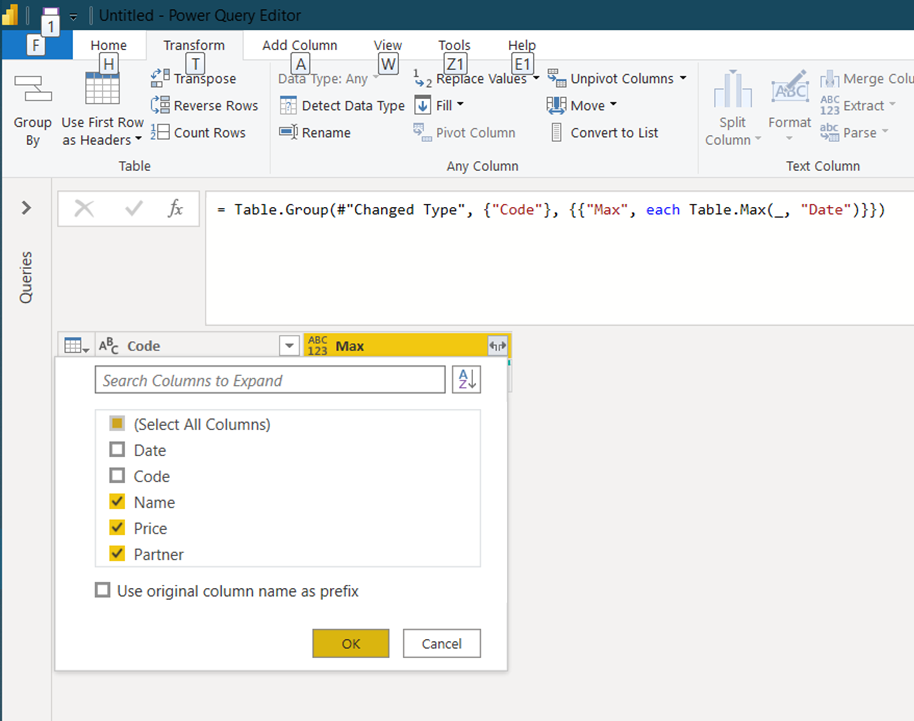Click the A-Z sort columns icon
The height and width of the screenshot is (721, 914).
[466, 380]
